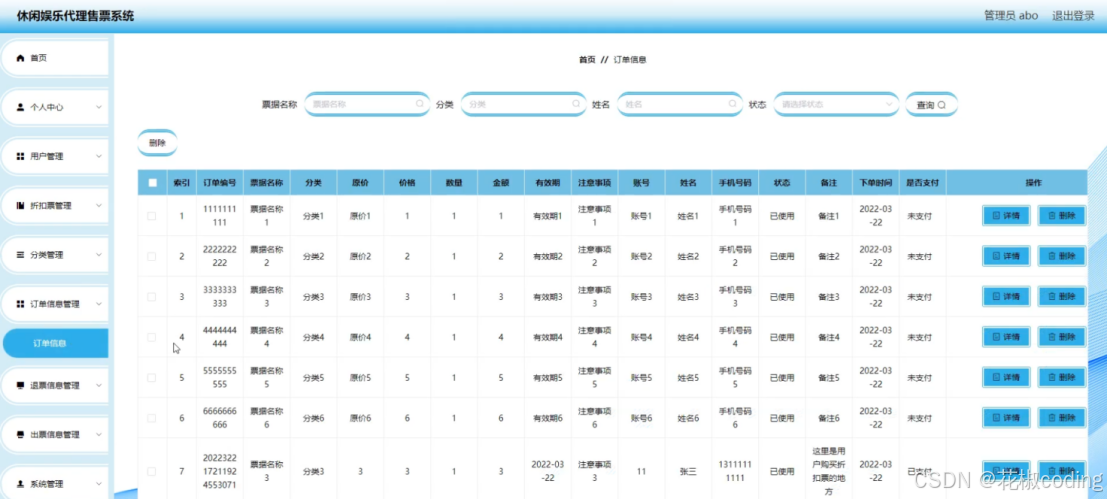Toggle the select-all header checkbox
Screen dimensions: 1107x500
(152, 182)
